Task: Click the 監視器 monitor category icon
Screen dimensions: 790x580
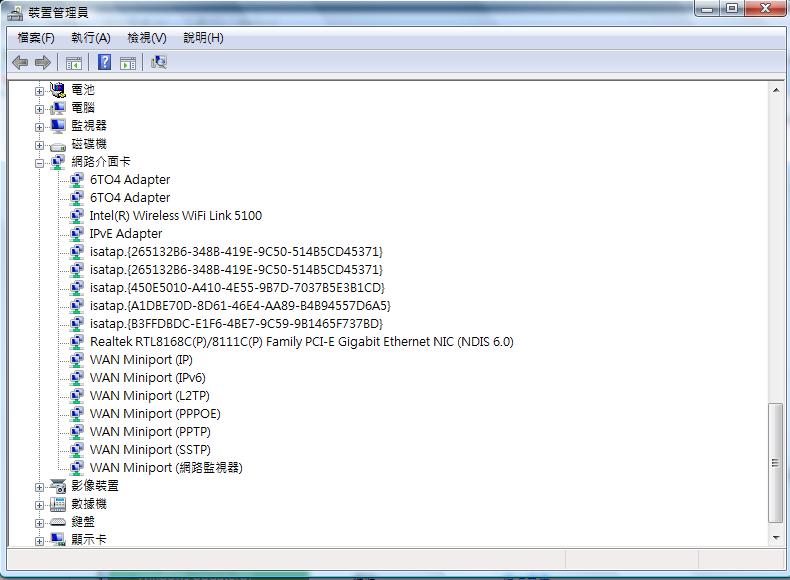Action: click(x=58, y=126)
